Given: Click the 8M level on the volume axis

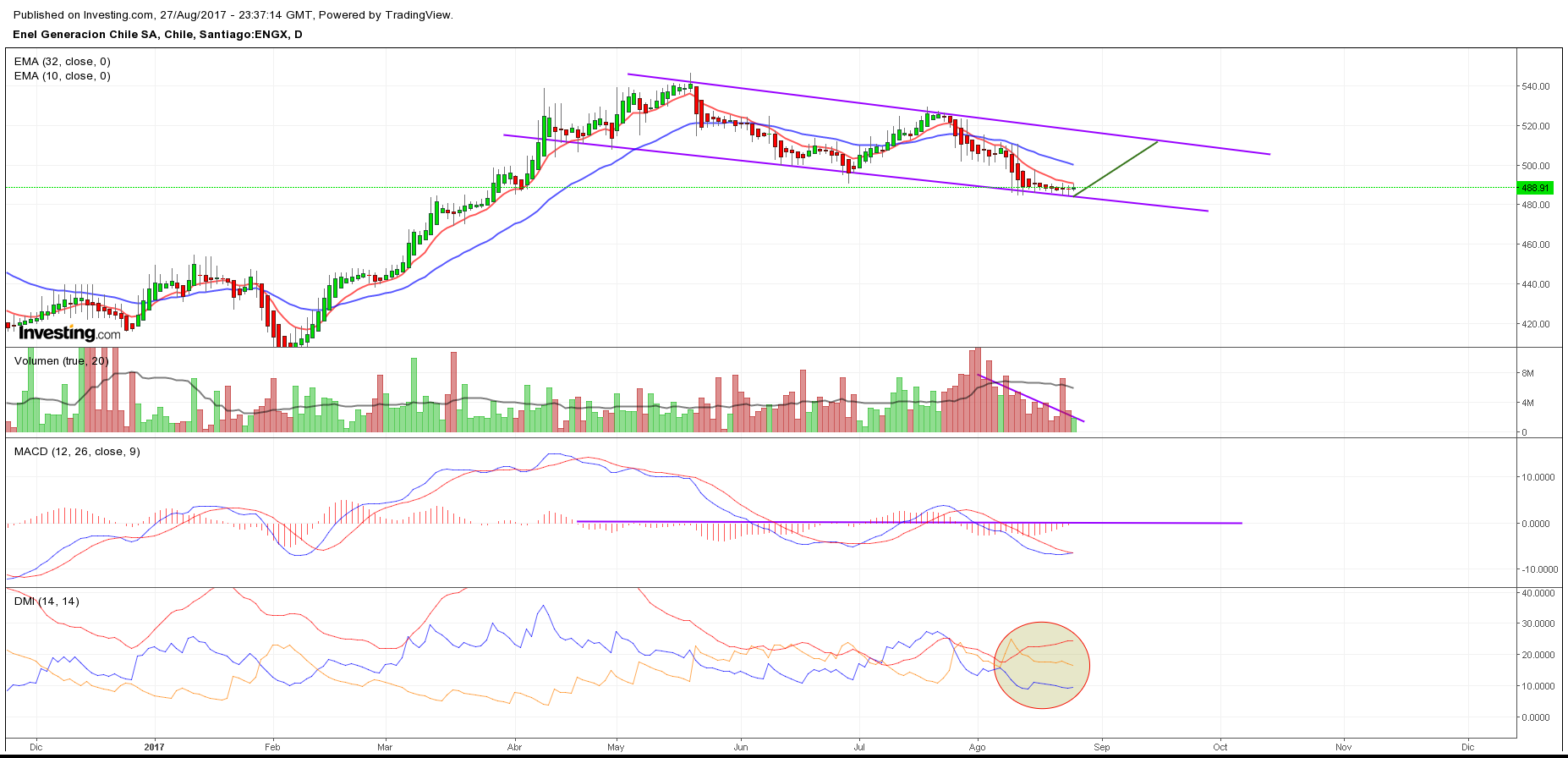Looking at the screenshot, I should click(x=1528, y=373).
